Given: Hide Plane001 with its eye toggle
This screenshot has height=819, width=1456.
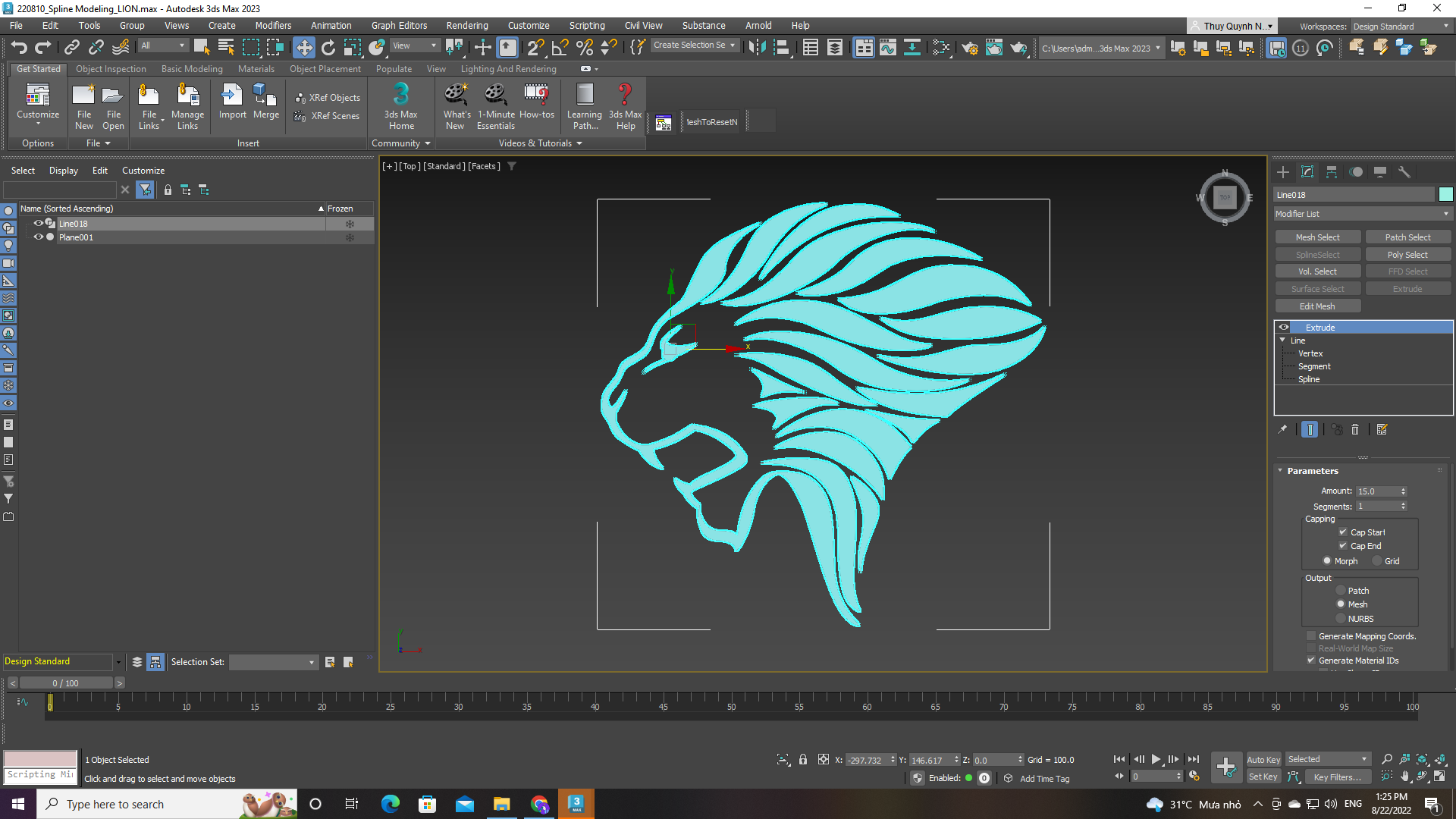Looking at the screenshot, I should pos(38,237).
